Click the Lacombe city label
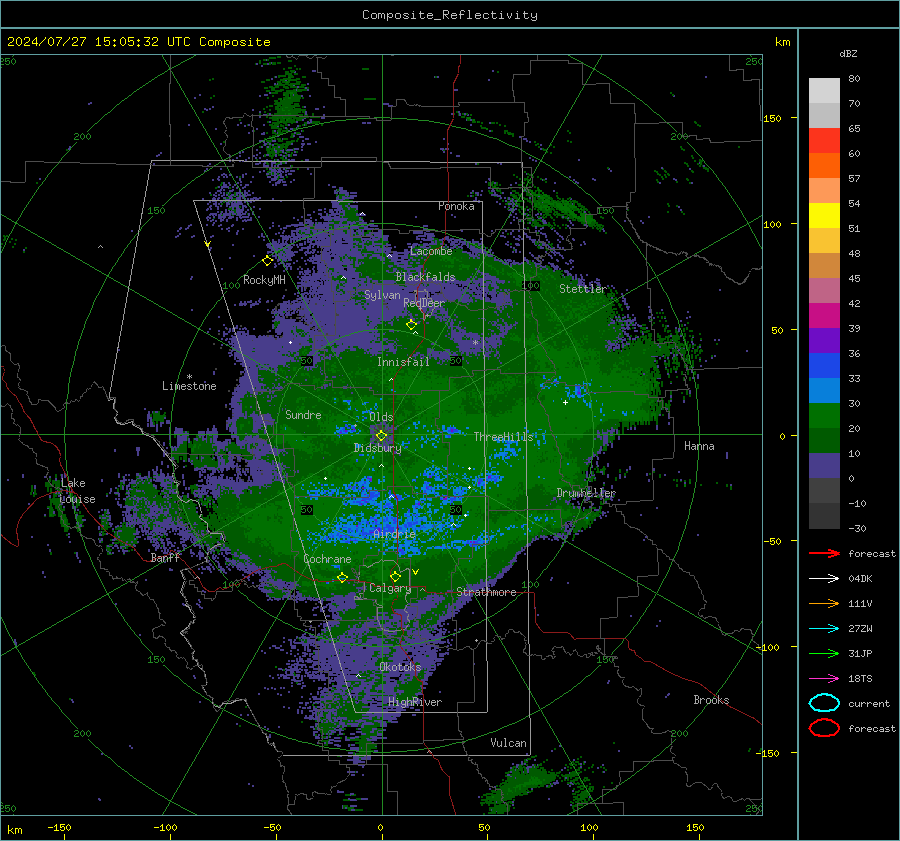This screenshot has height=841, width=900. tap(431, 251)
